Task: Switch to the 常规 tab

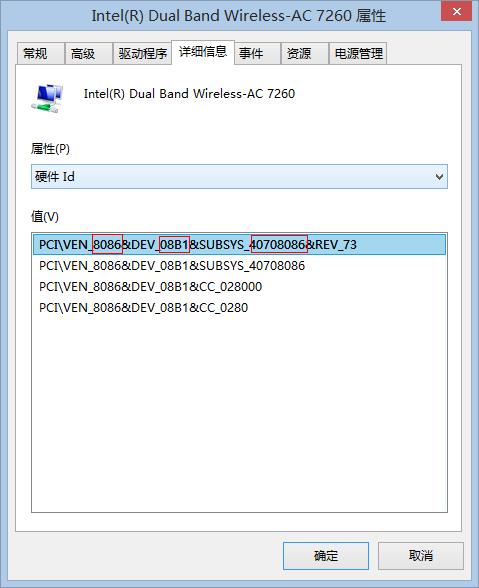Action: (x=41, y=53)
